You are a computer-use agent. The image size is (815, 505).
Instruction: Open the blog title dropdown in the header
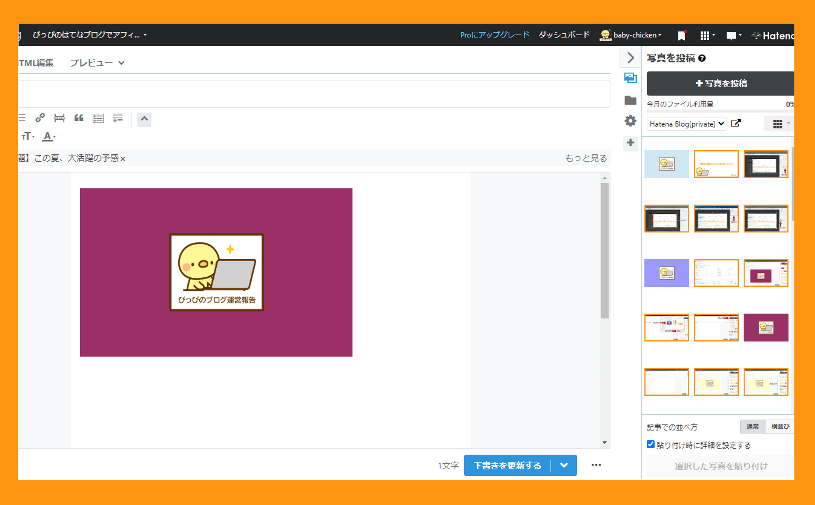click(x=89, y=35)
